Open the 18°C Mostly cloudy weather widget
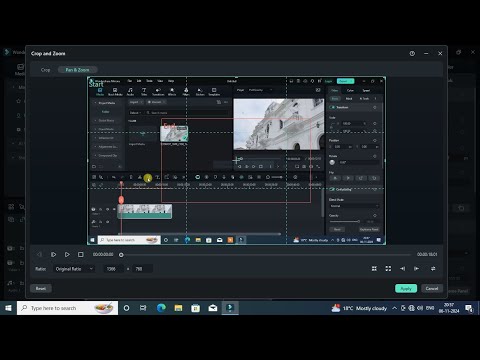 coord(359,308)
